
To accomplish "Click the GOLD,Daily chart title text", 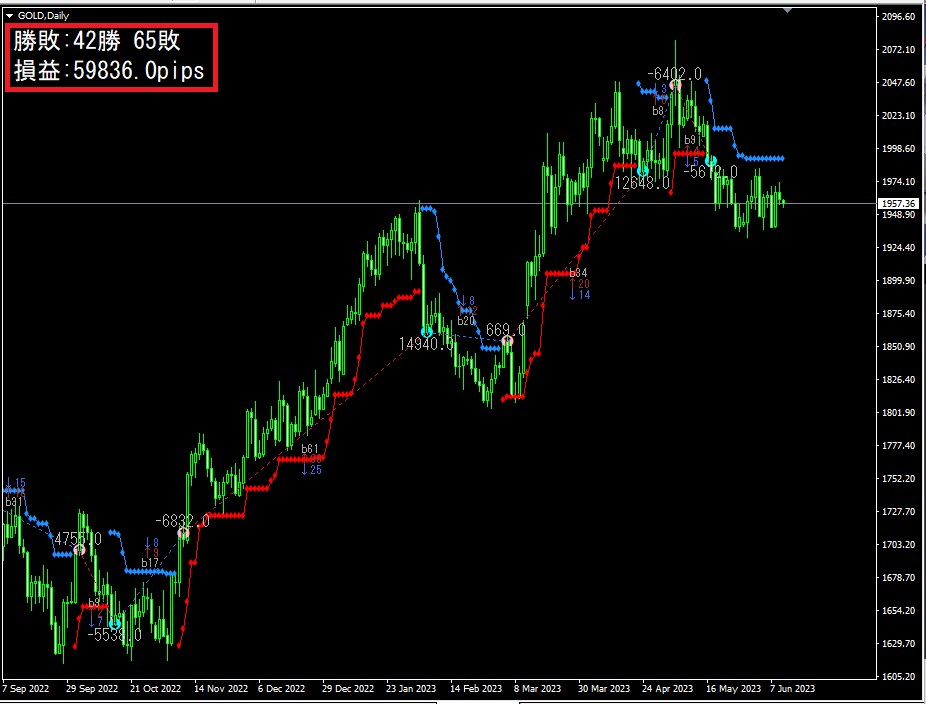I will click(43, 16).
